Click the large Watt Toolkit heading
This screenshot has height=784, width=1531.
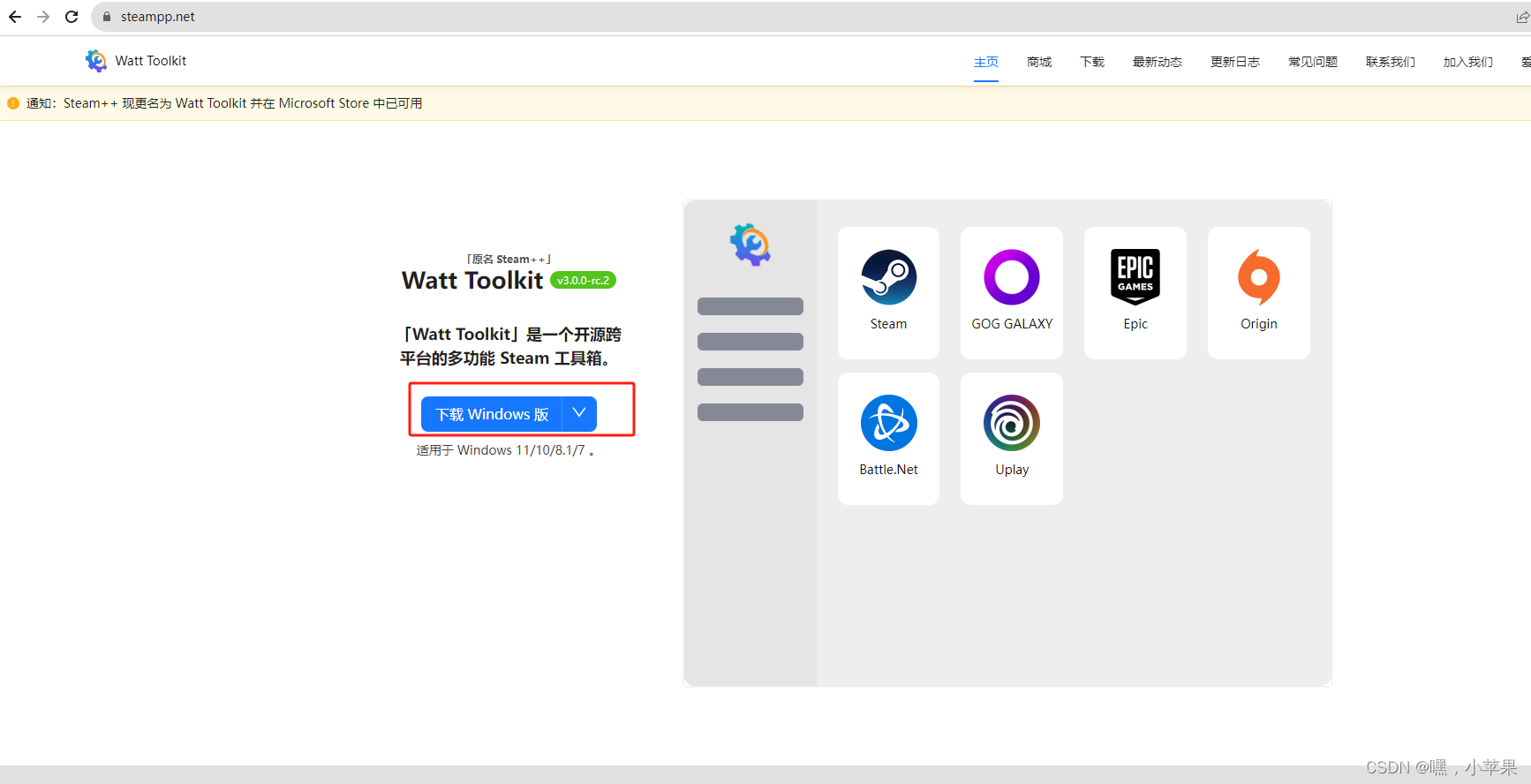[x=472, y=280]
